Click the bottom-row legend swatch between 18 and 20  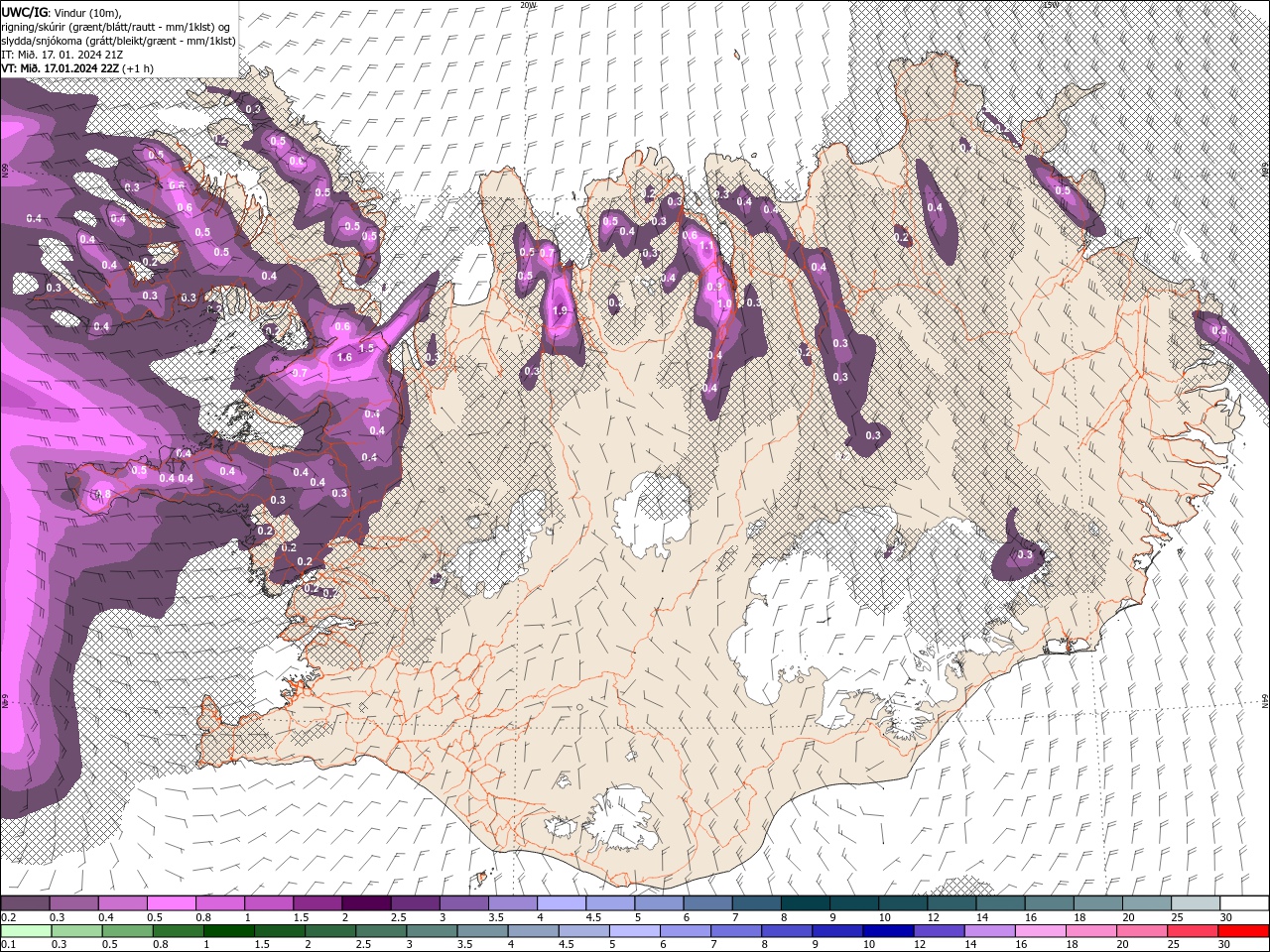click(x=1091, y=930)
